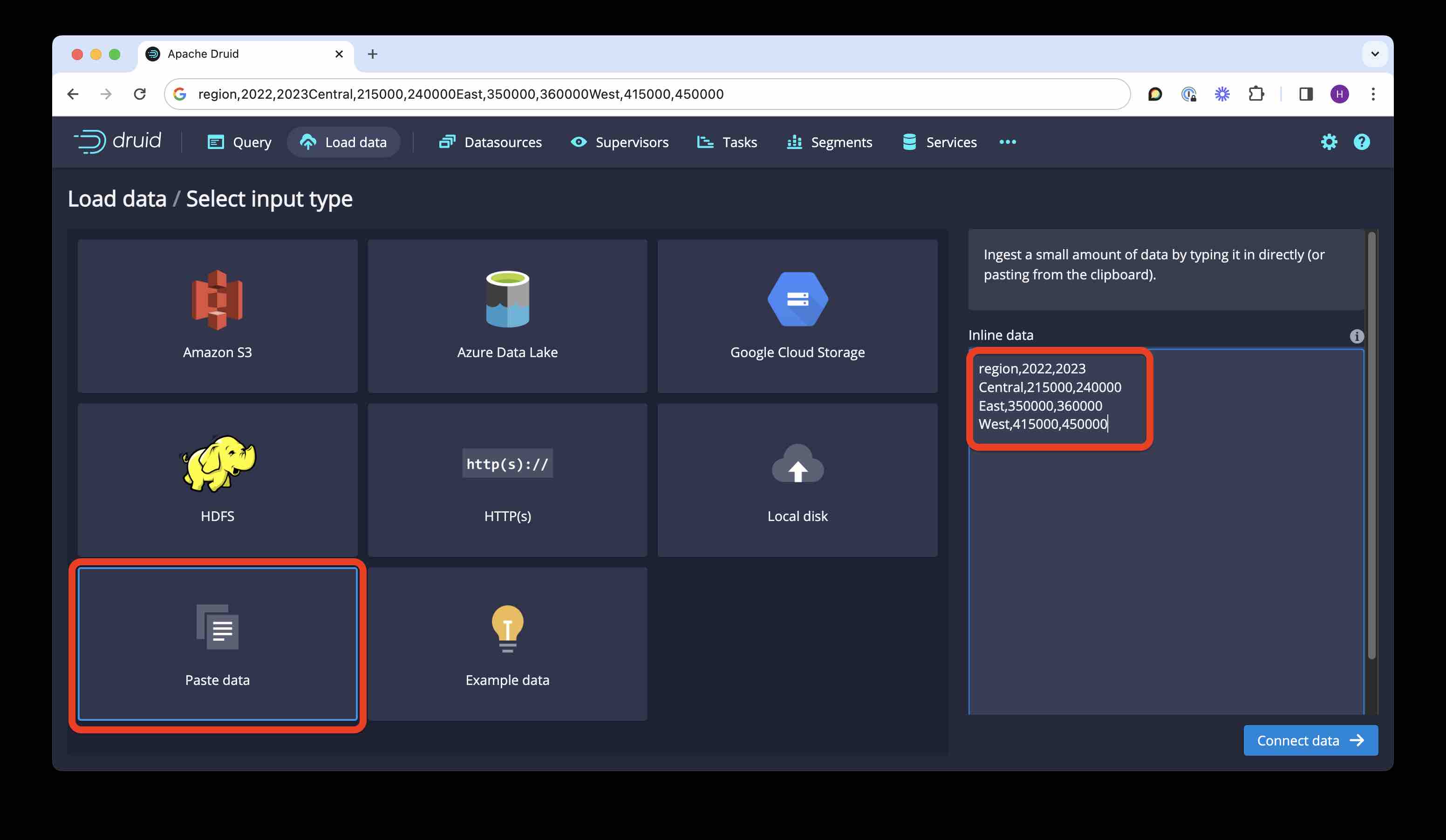The width and height of the screenshot is (1446, 840).
Task: Expand the more options ellipsis menu
Action: tap(1007, 142)
